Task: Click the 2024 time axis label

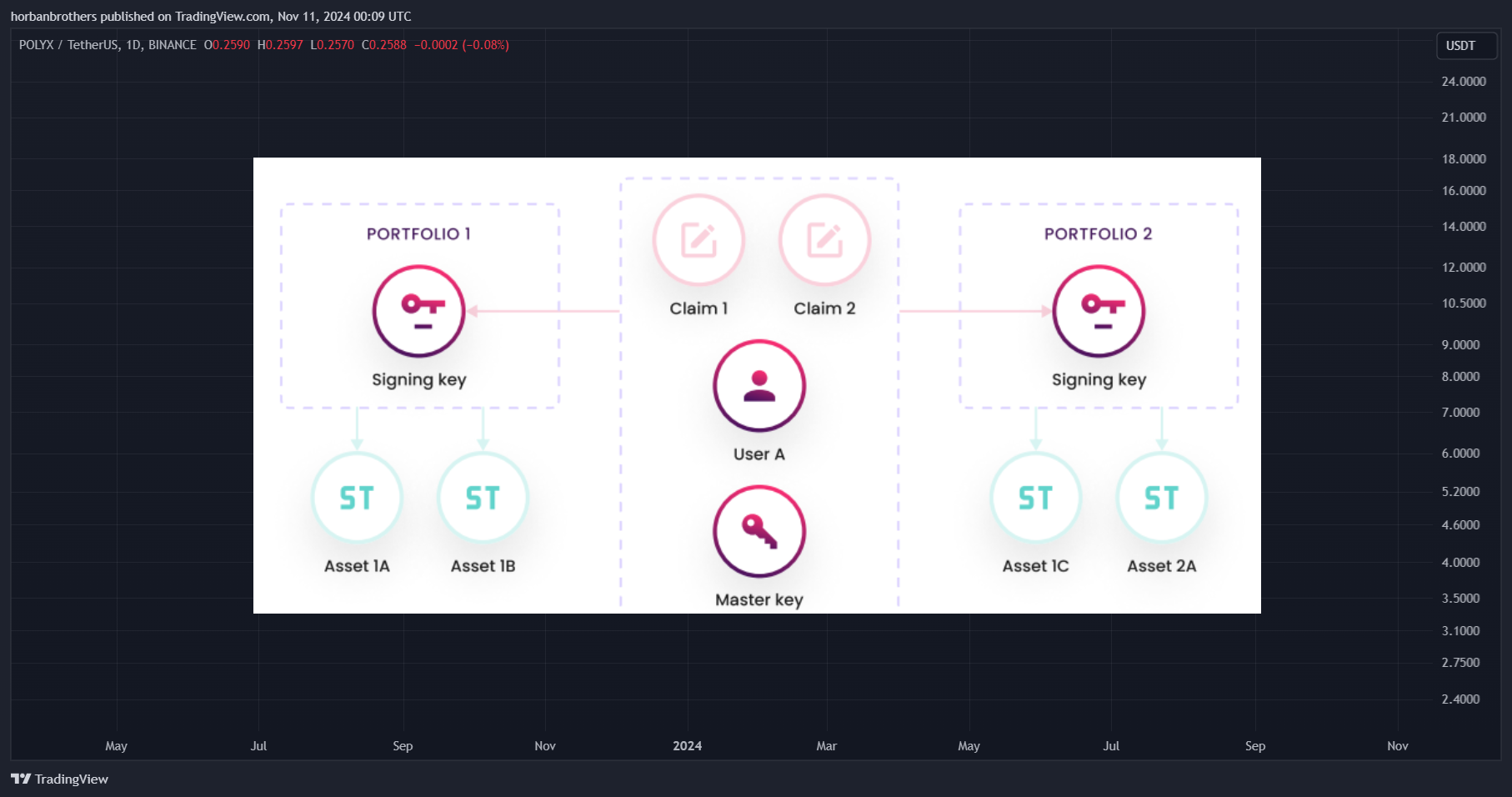Action: (x=688, y=746)
